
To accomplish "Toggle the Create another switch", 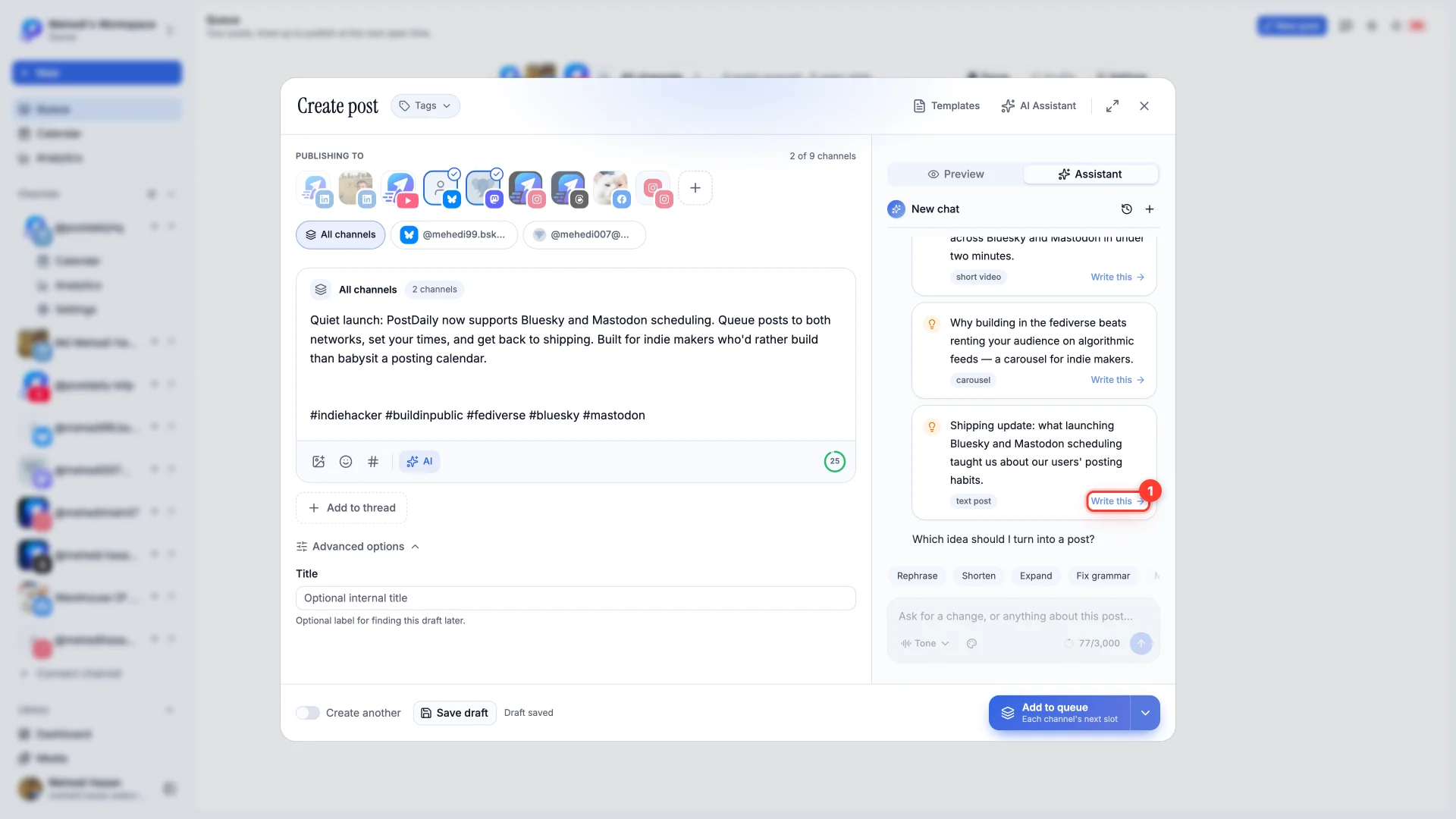I will tap(308, 713).
